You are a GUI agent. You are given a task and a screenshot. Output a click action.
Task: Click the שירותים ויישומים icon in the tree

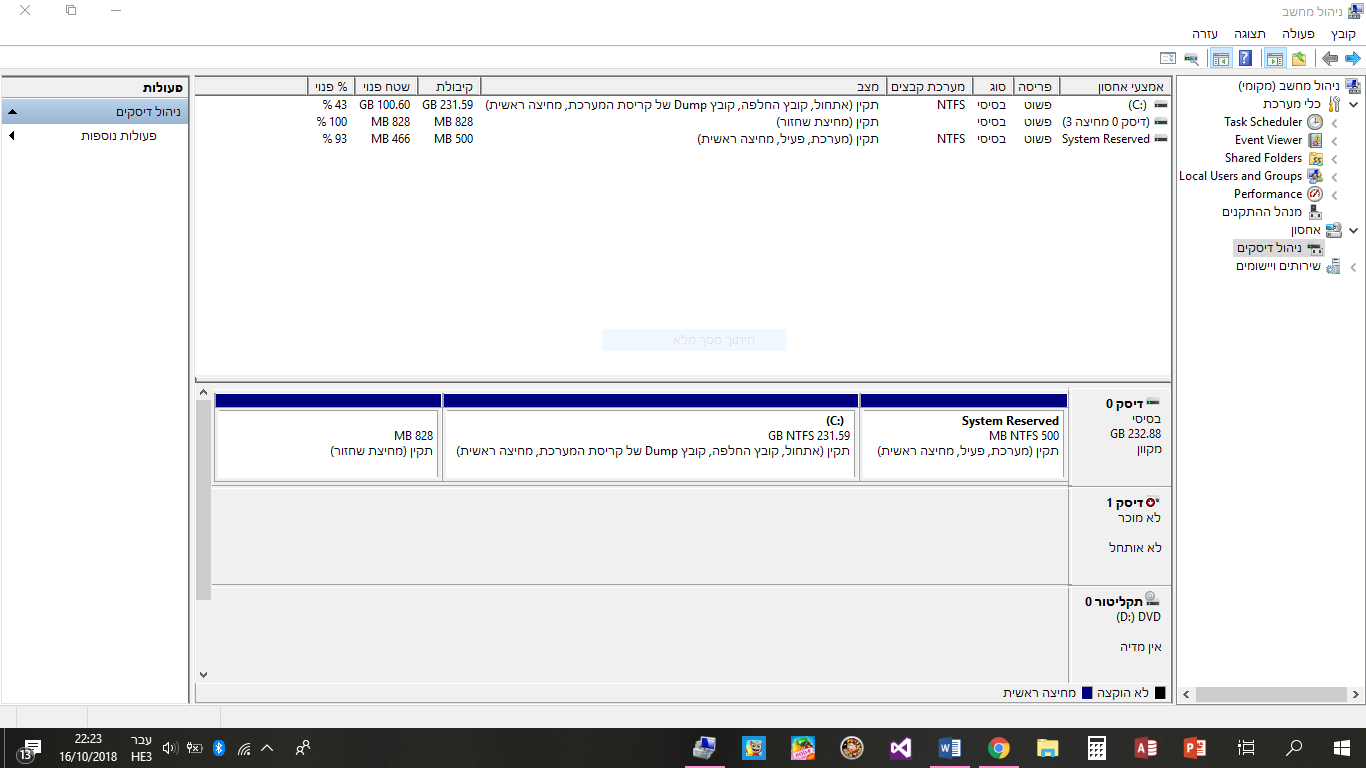(1333, 267)
